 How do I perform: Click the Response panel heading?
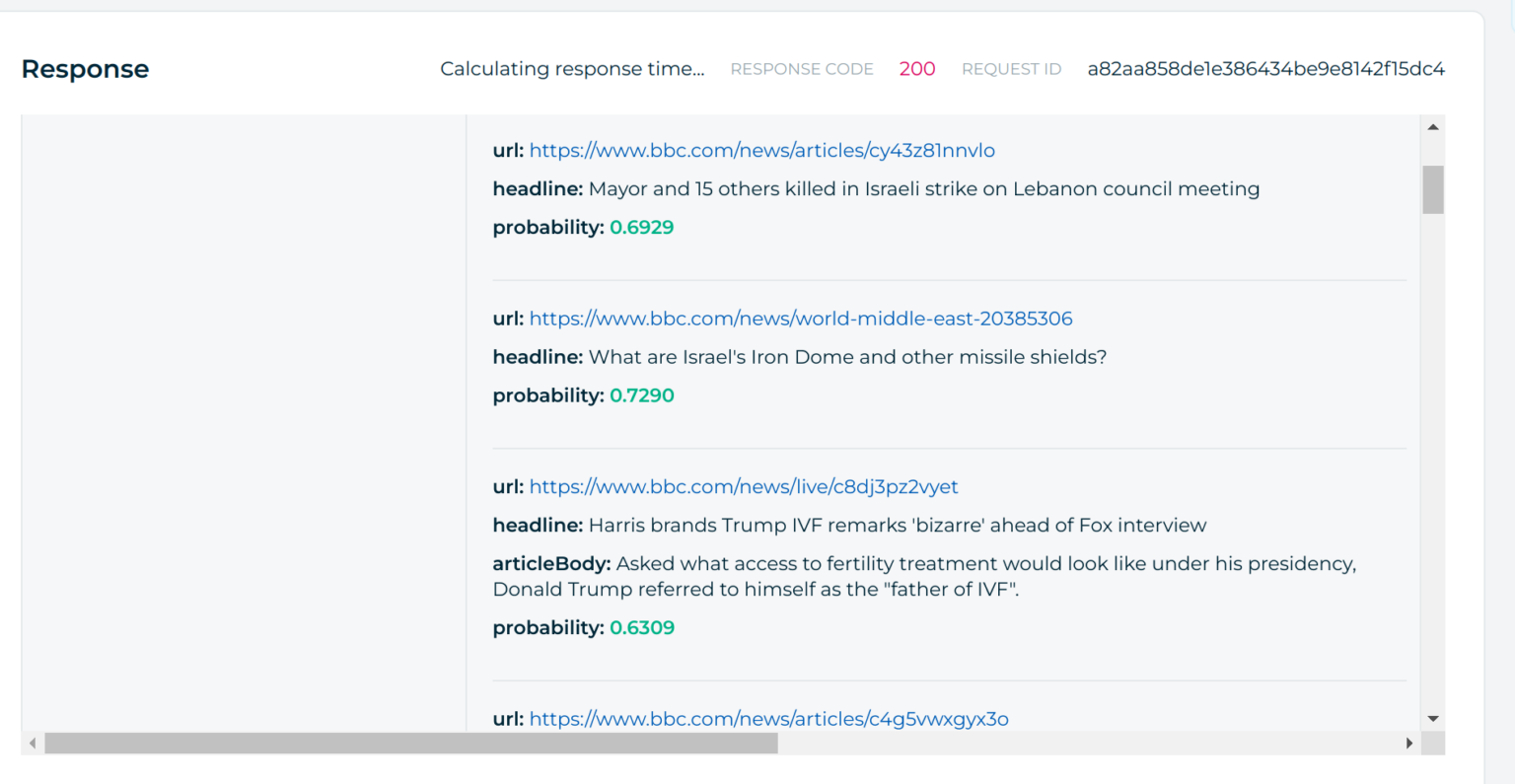click(x=84, y=68)
